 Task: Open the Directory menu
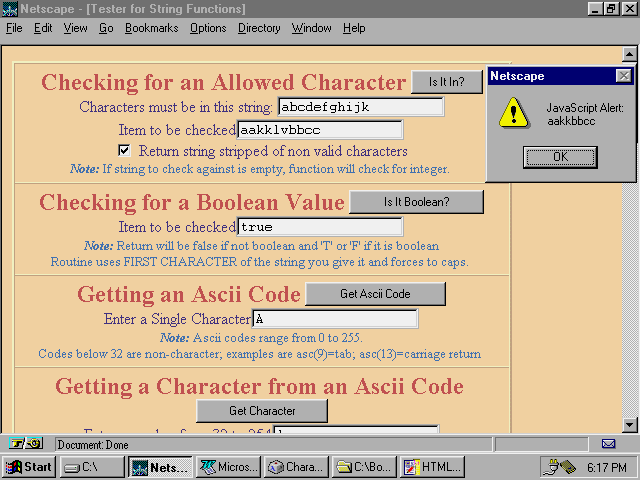coord(259,28)
